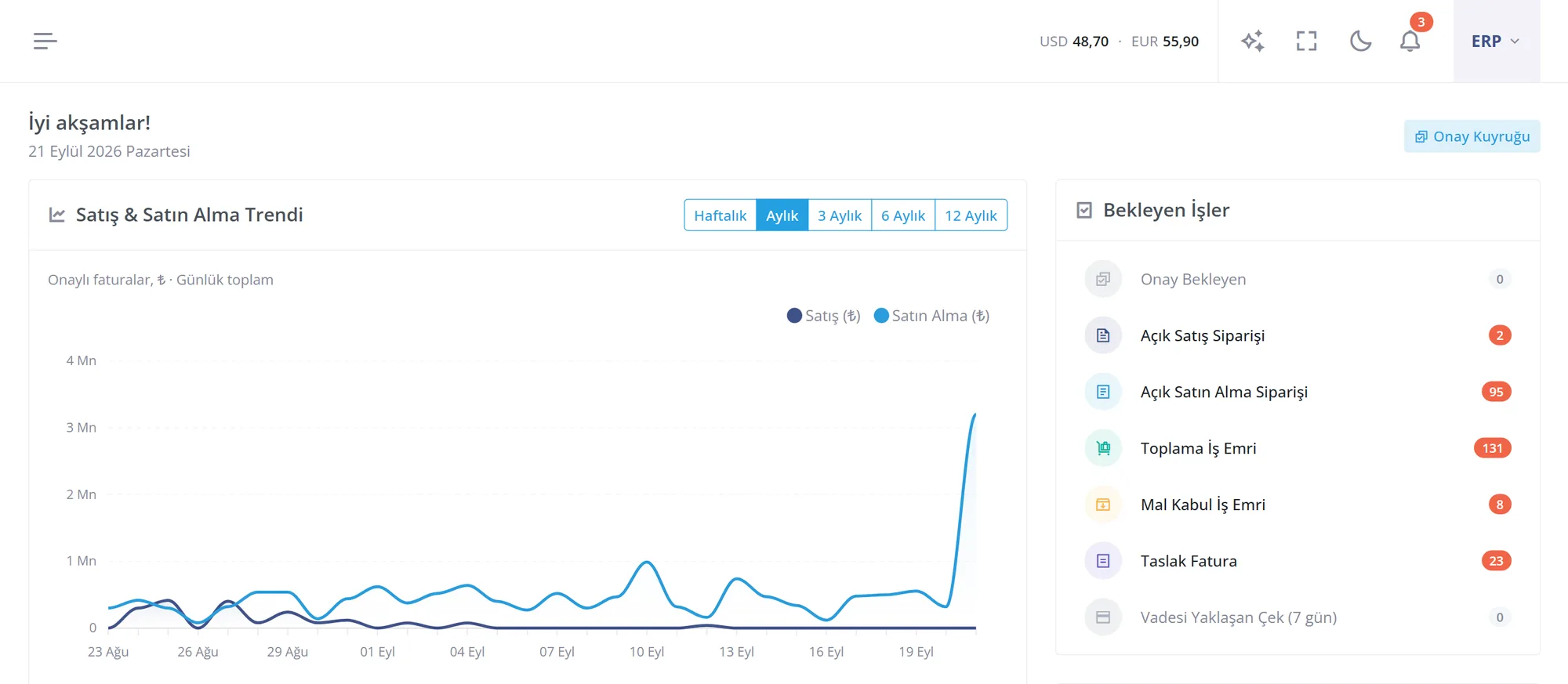Open Açık Satış Siparişi list
The image size is (1568, 684).
point(1298,335)
